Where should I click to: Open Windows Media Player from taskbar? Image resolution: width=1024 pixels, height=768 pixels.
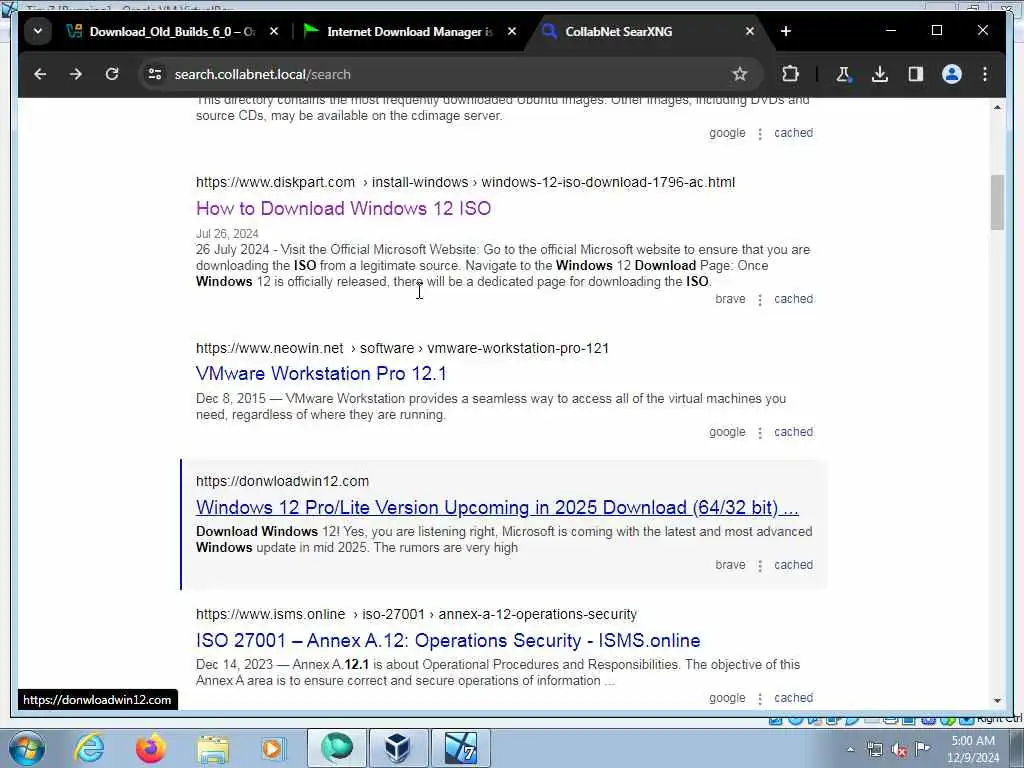pos(273,749)
